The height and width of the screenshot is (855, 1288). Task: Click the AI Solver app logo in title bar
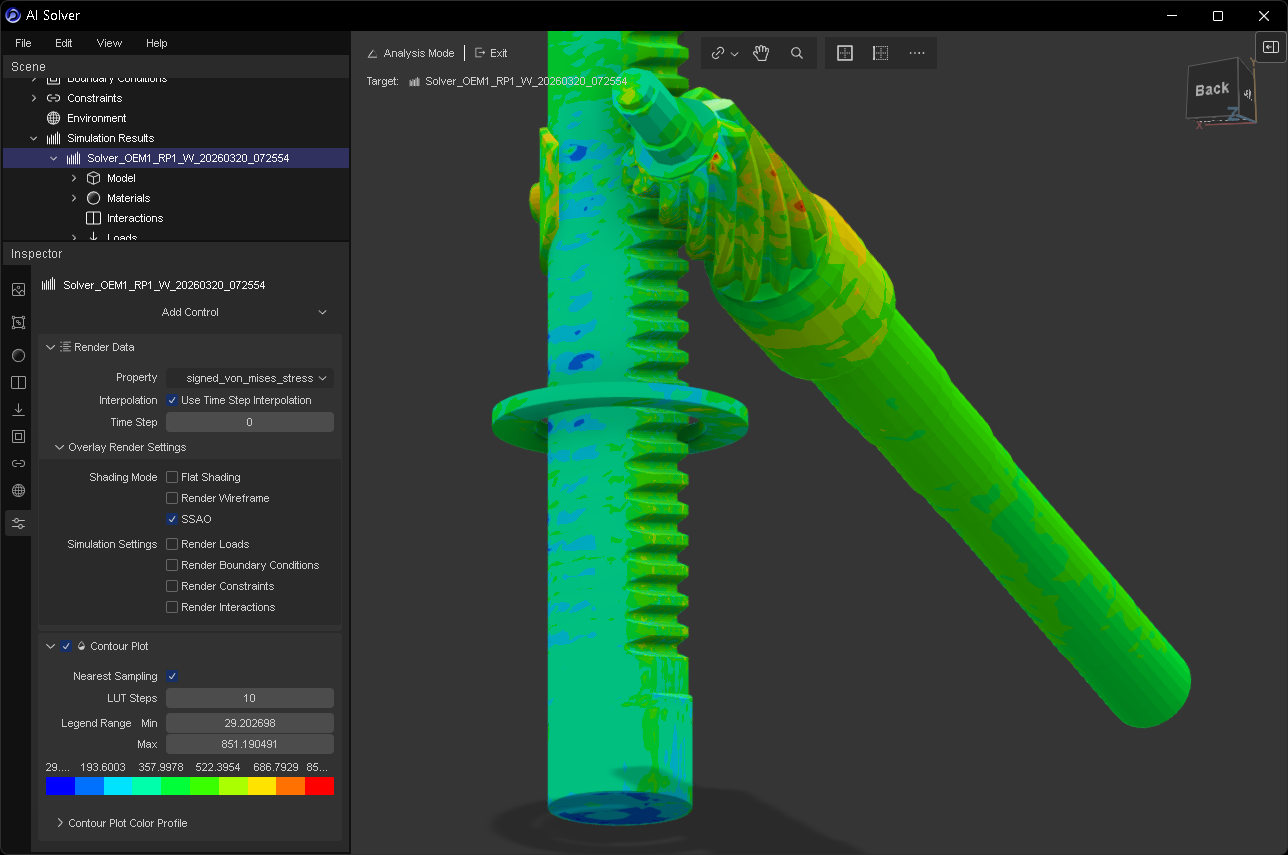tap(13, 15)
